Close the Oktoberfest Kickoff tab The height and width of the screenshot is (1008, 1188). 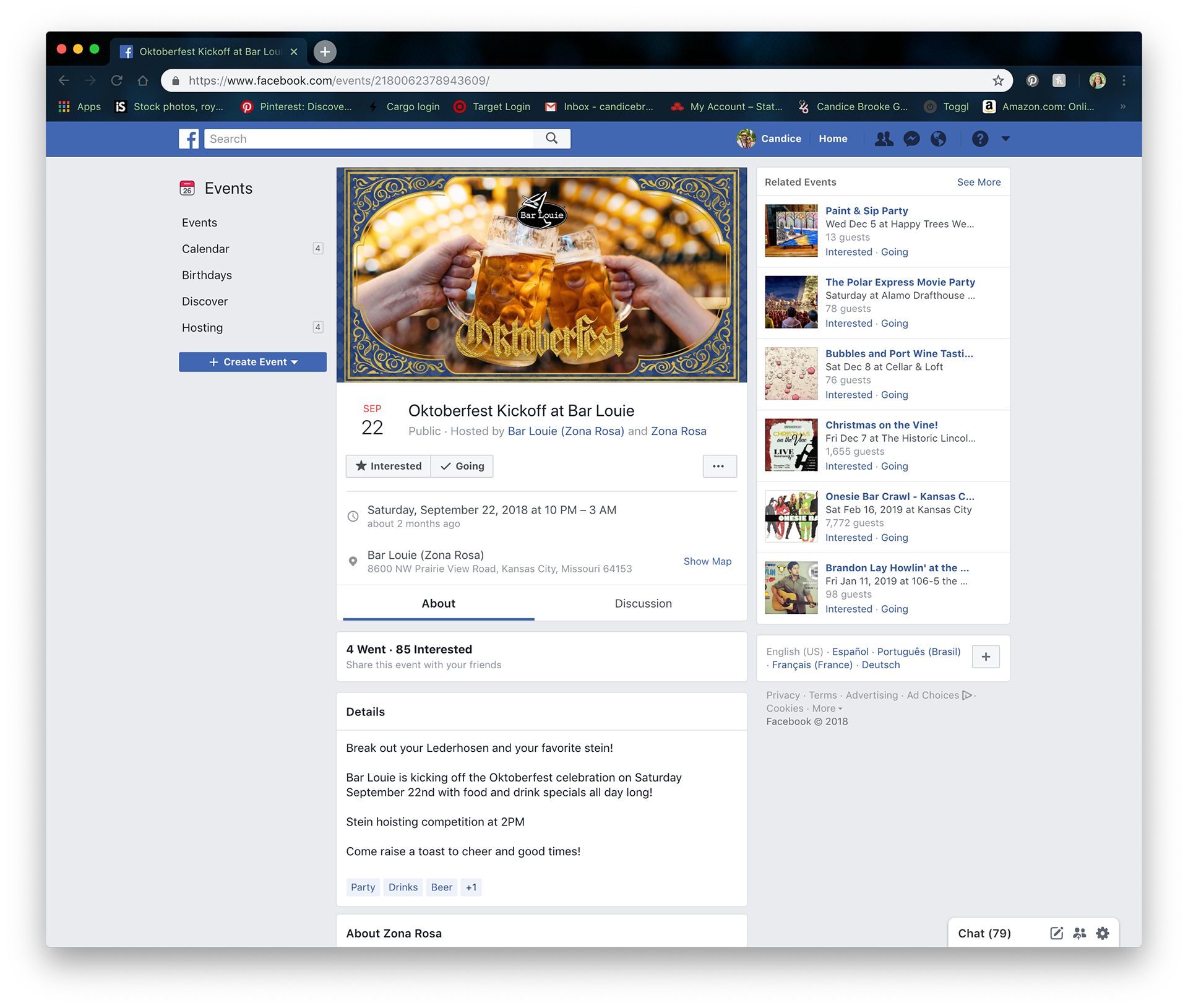tap(294, 51)
